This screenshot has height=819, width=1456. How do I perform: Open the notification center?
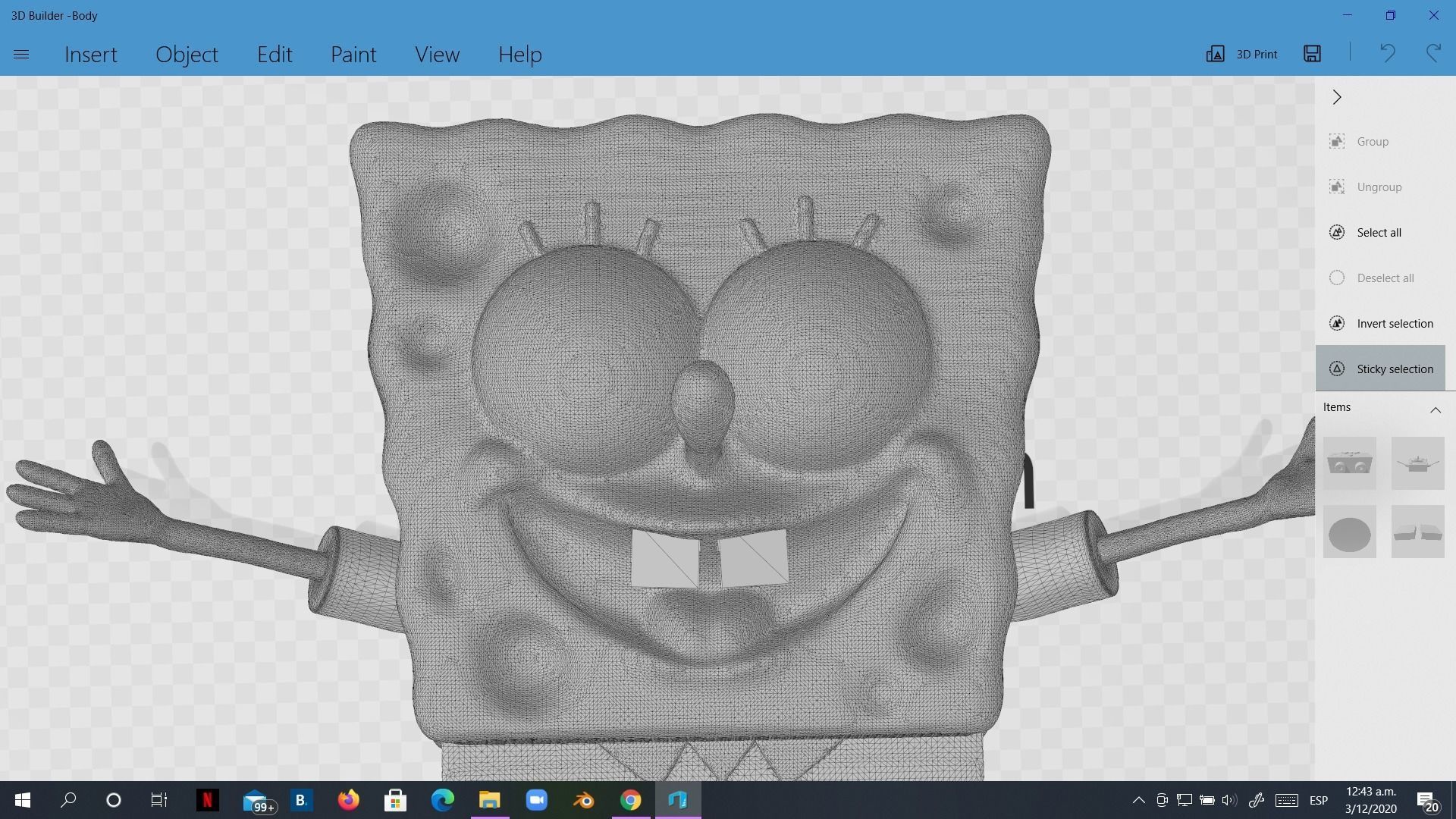(x=1427, y=801)
